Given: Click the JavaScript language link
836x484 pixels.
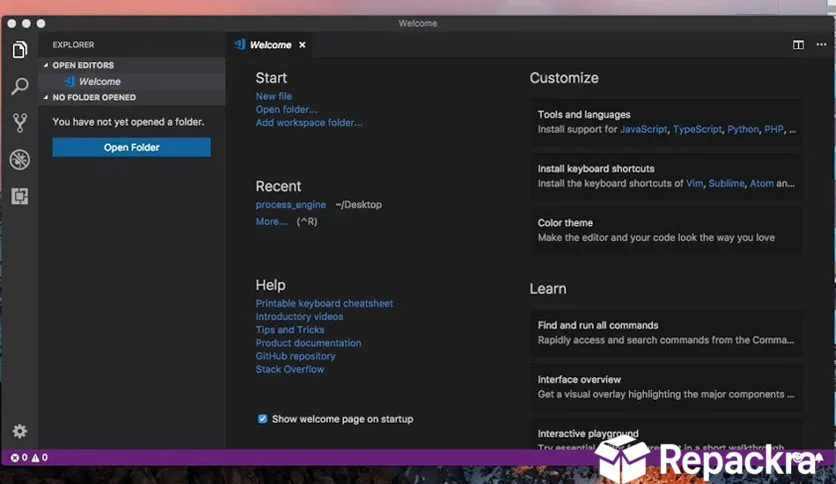Looking at the screenshot, I should 644,130.
